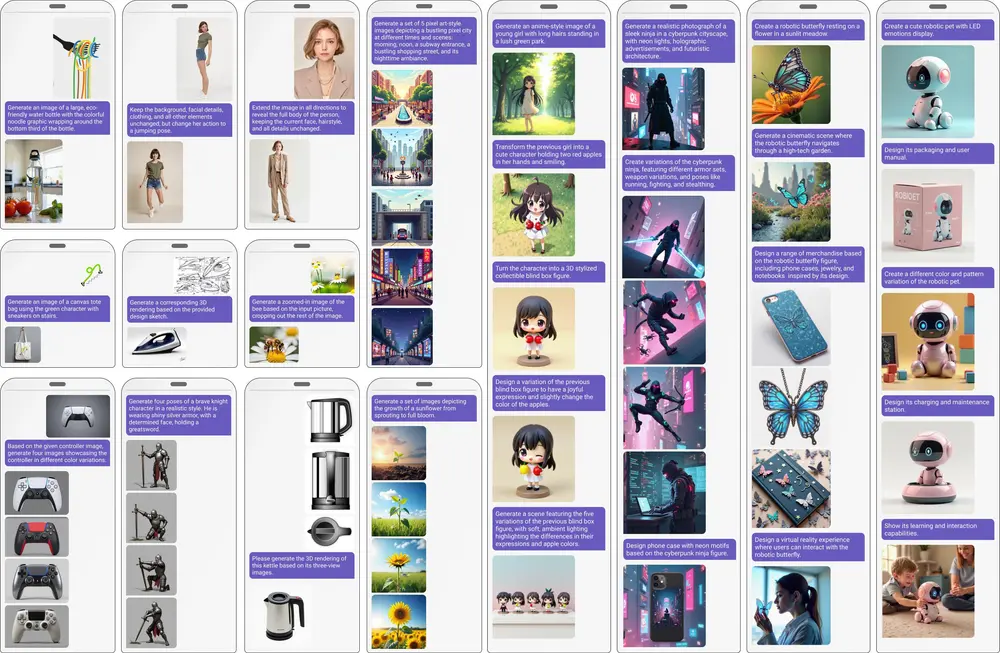
Task: Select the red and black controller variation
Action: point(37,537)
